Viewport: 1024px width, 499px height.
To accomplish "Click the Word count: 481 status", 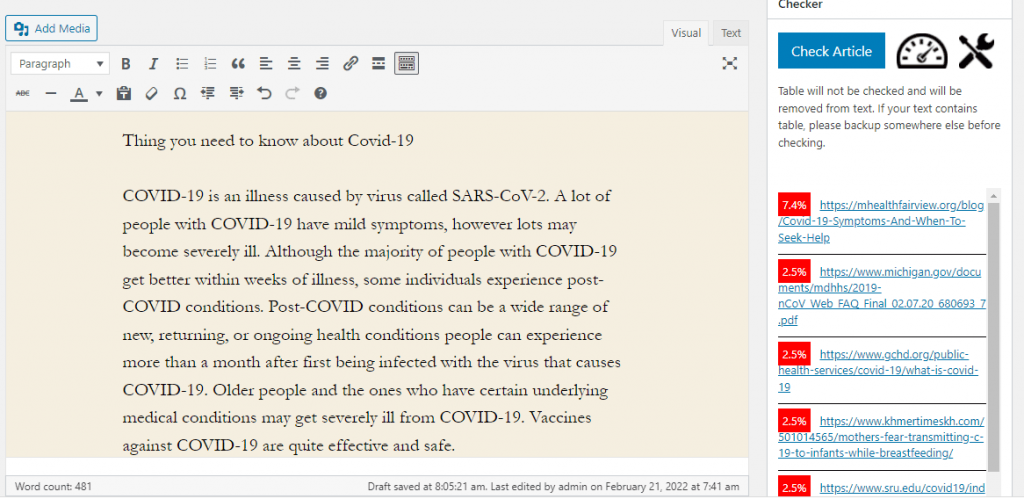I will 54,487.
